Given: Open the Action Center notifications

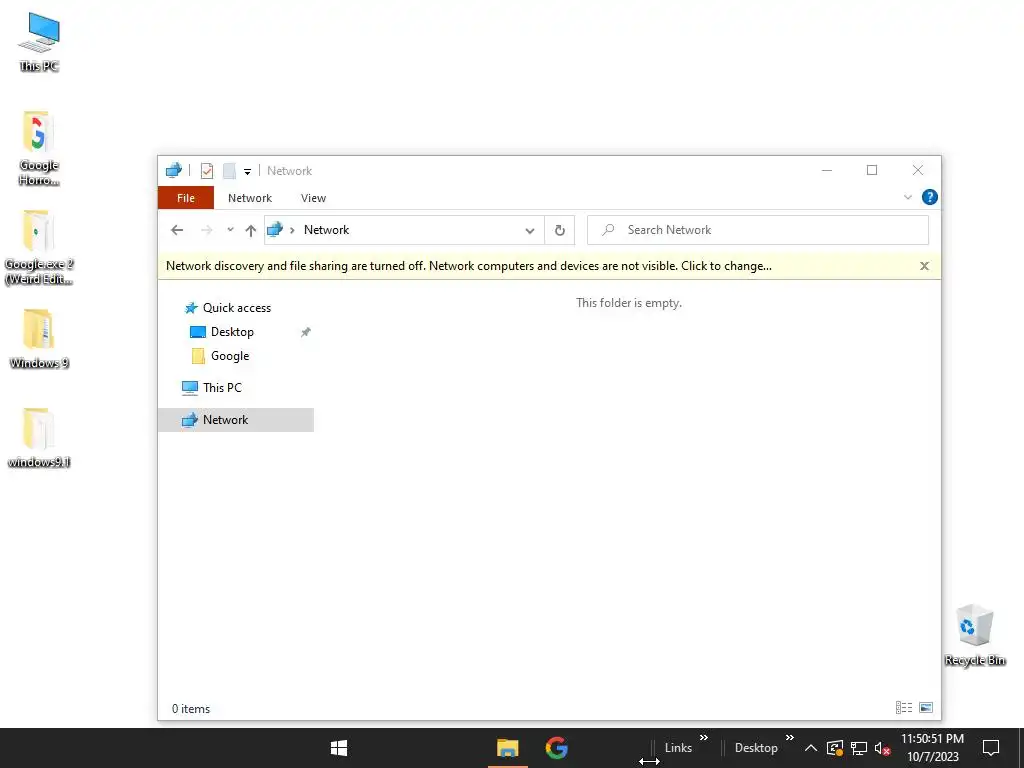Looking at the screenshot, I should click(x=991, y=748).
